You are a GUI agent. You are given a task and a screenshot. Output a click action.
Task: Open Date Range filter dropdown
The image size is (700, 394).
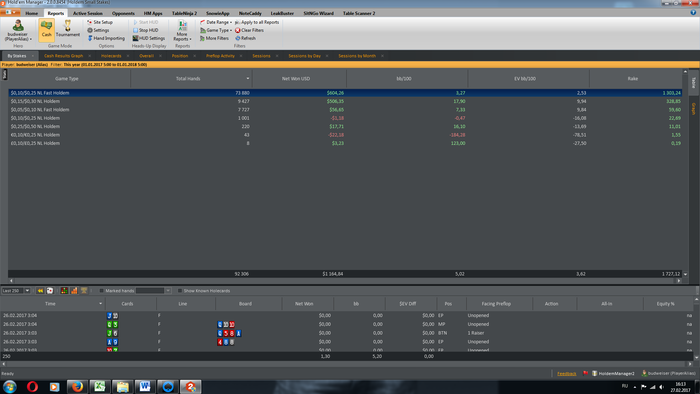[216, 22]
